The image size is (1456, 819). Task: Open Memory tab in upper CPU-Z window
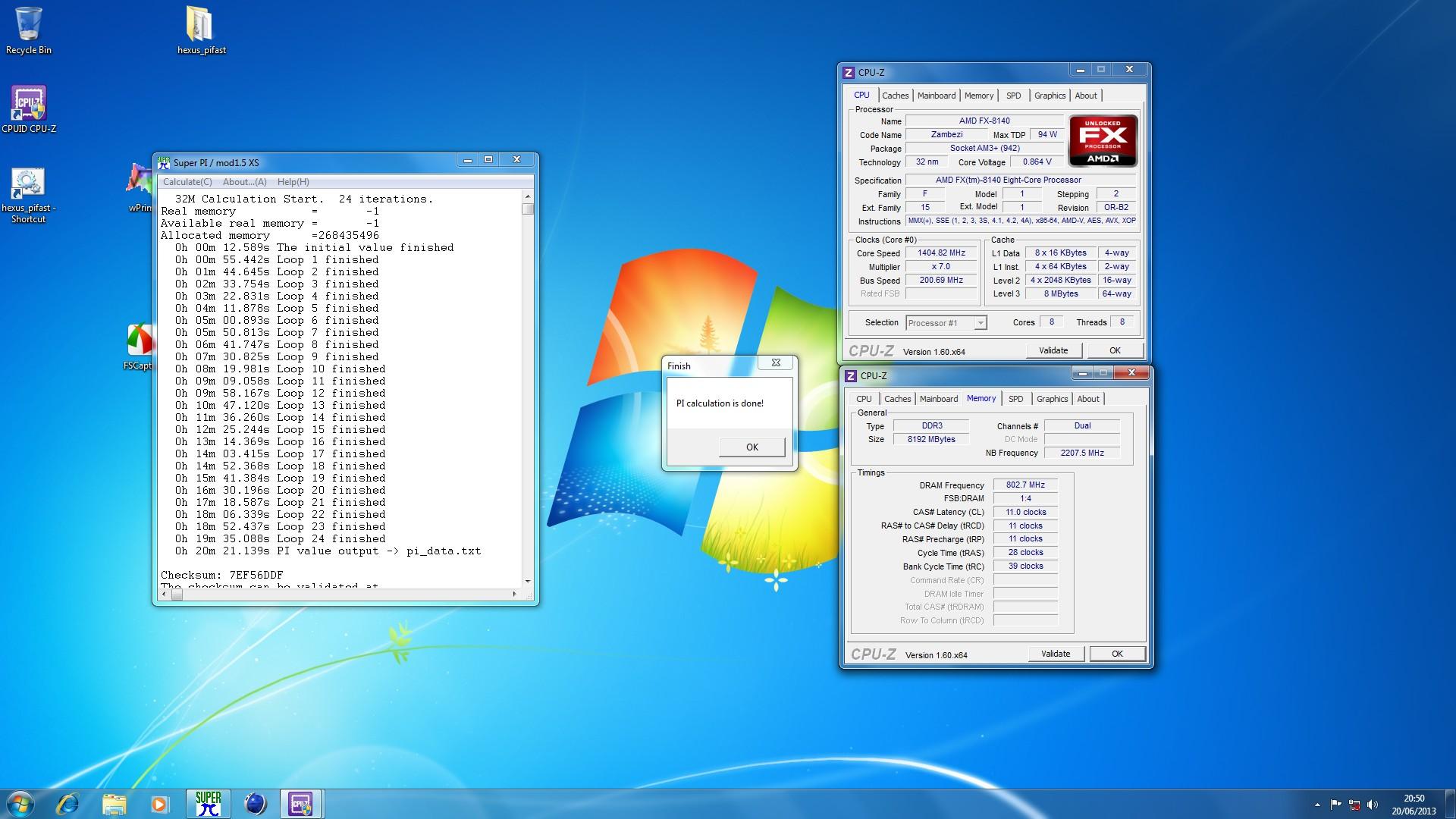pos(978,96)
